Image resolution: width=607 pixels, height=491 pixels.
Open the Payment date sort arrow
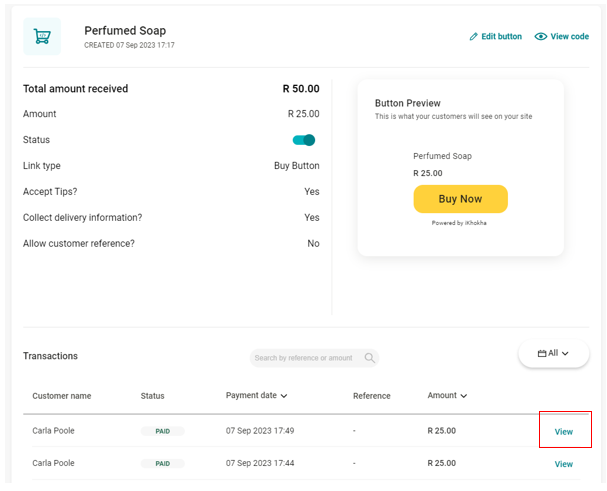[284, 396]
